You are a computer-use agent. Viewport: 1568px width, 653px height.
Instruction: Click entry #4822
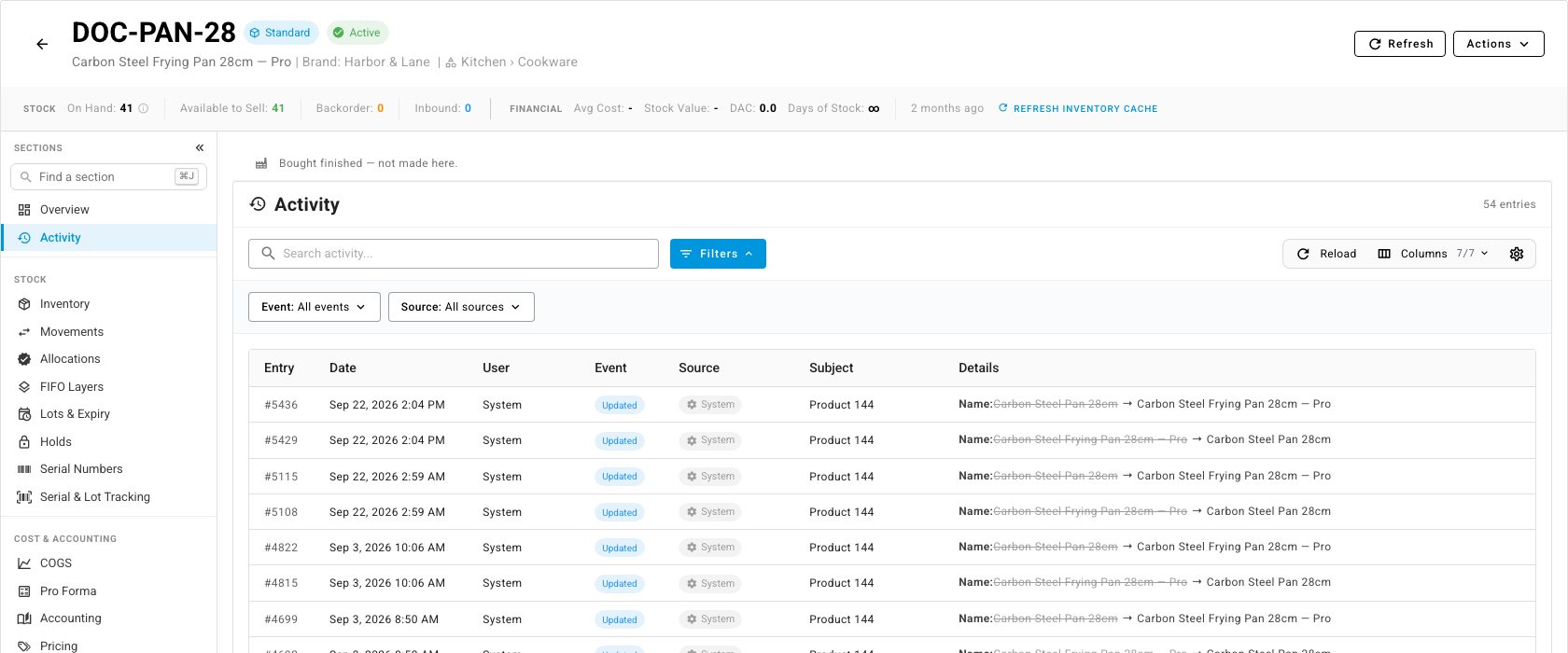[281, 548]
